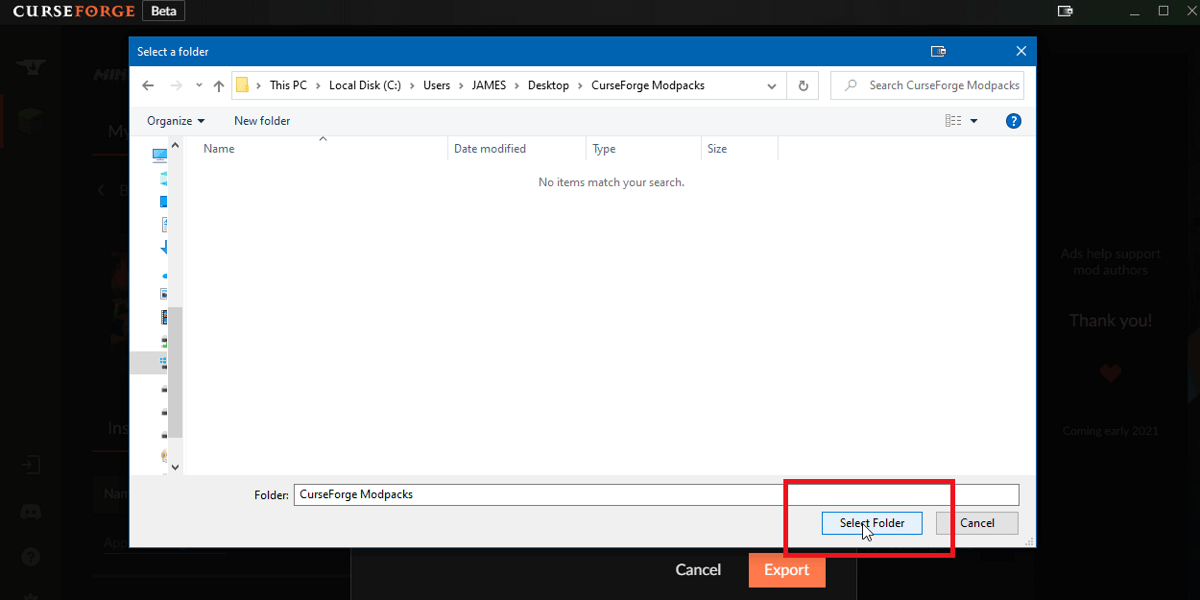Navigate to Users breadcrumb

(x=437, y=86)
